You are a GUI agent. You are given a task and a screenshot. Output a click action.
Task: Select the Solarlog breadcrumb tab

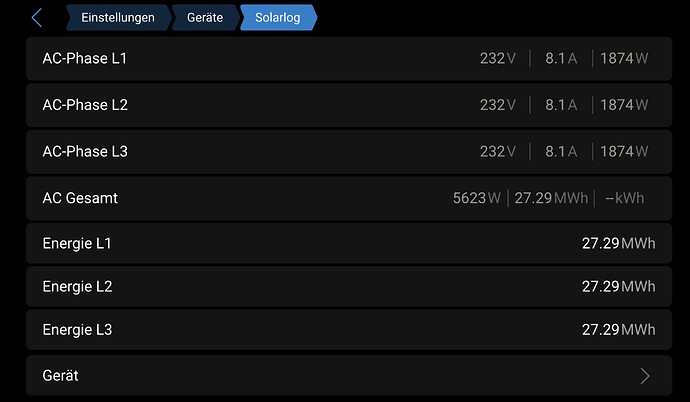click(278, 18)
